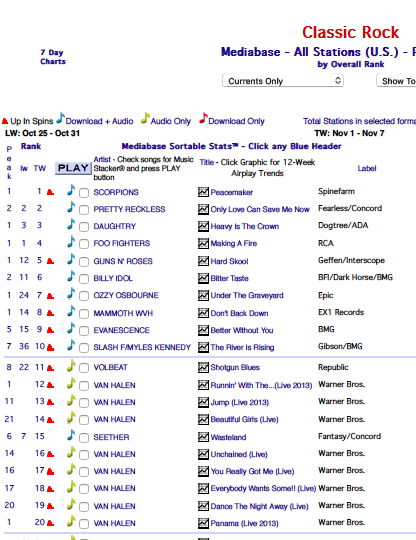Open the Peacemaker title link
Image resolution: width=416 pixels, height=540 pixels.
point(232,192)
